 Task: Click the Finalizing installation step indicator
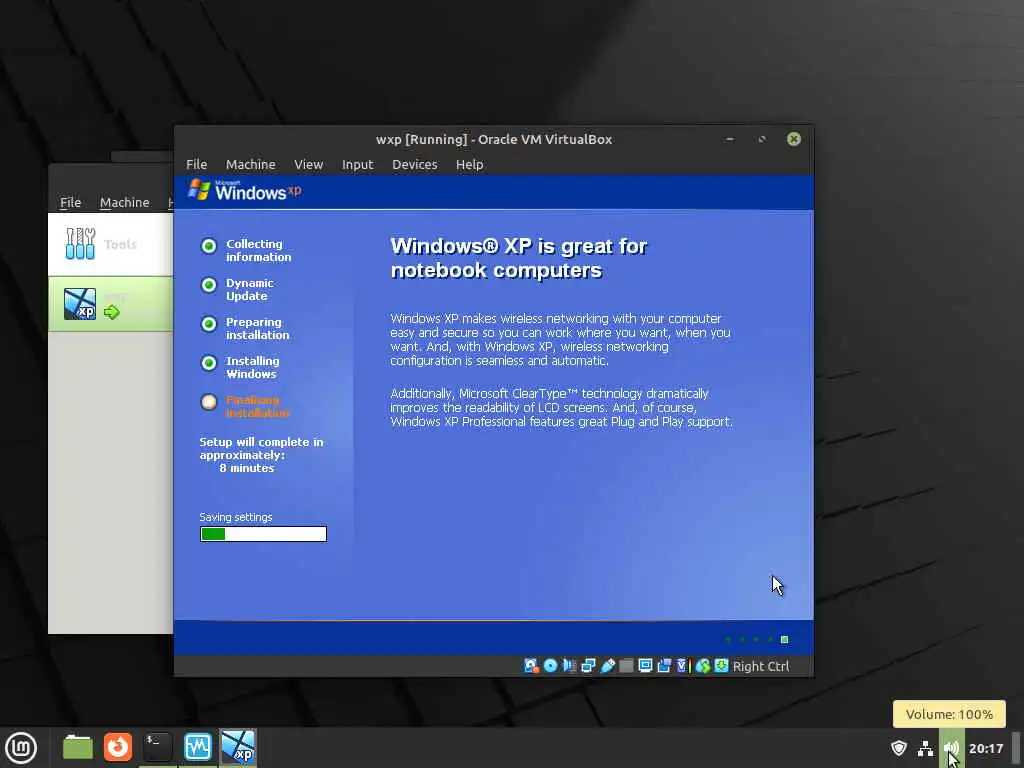208,402
